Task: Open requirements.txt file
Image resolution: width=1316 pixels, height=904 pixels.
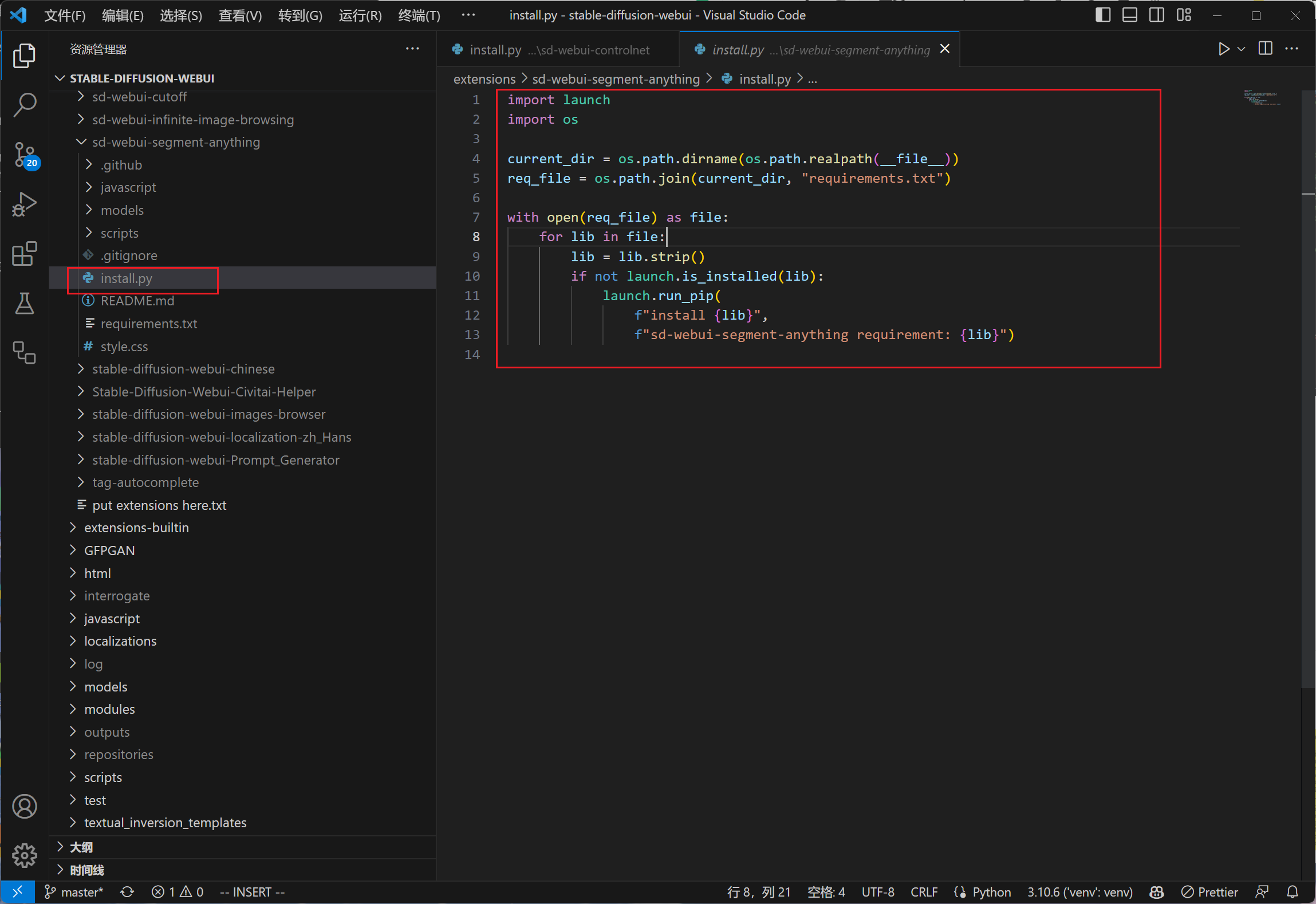Action: [x=148, y=324]
